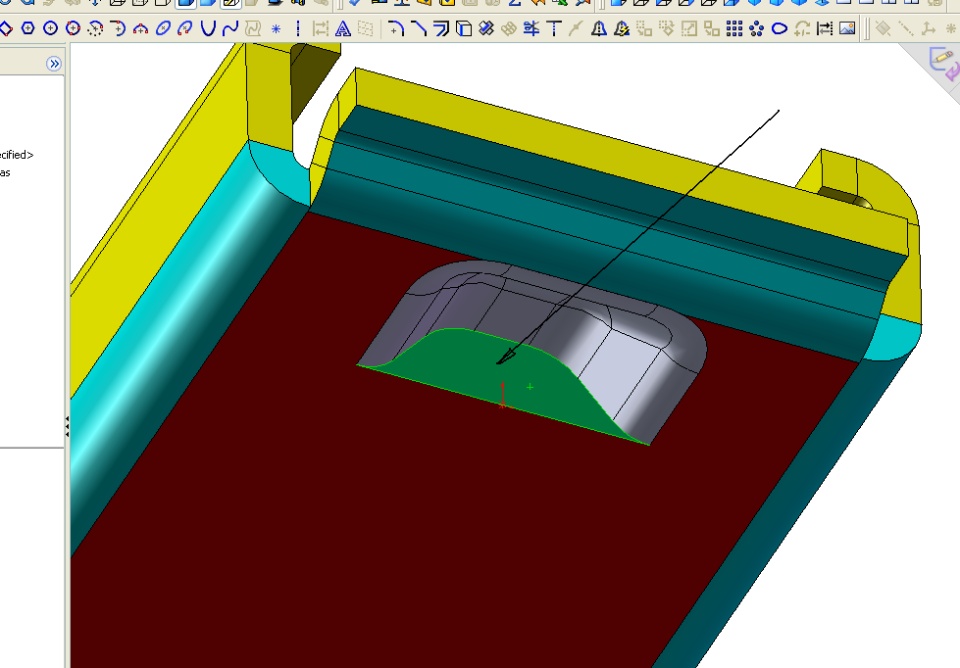Image resolution: width=960 pixels, height=668 pixels.
Task: Select the Modify Sketch tool
Action: 802,28
